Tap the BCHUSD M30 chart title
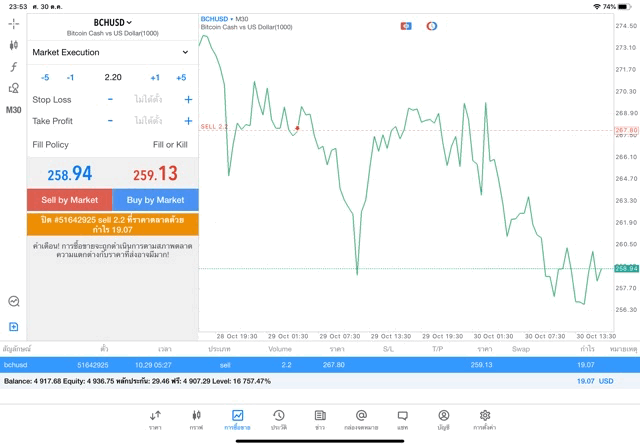 pos(224,19)
